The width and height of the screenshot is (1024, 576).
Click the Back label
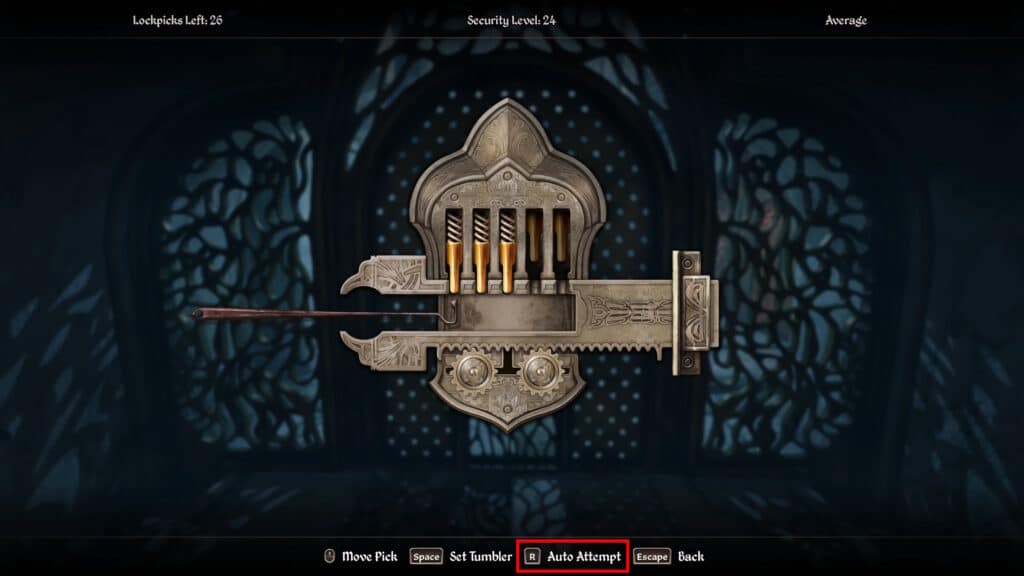pyautogui.click(x=691, y=557)
